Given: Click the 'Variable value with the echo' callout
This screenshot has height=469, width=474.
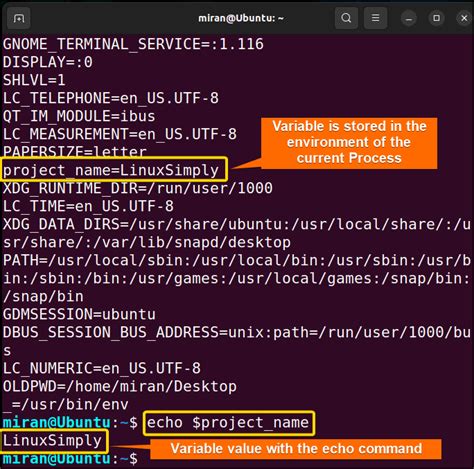Looking at the screenshot, I should pos(296,449).
